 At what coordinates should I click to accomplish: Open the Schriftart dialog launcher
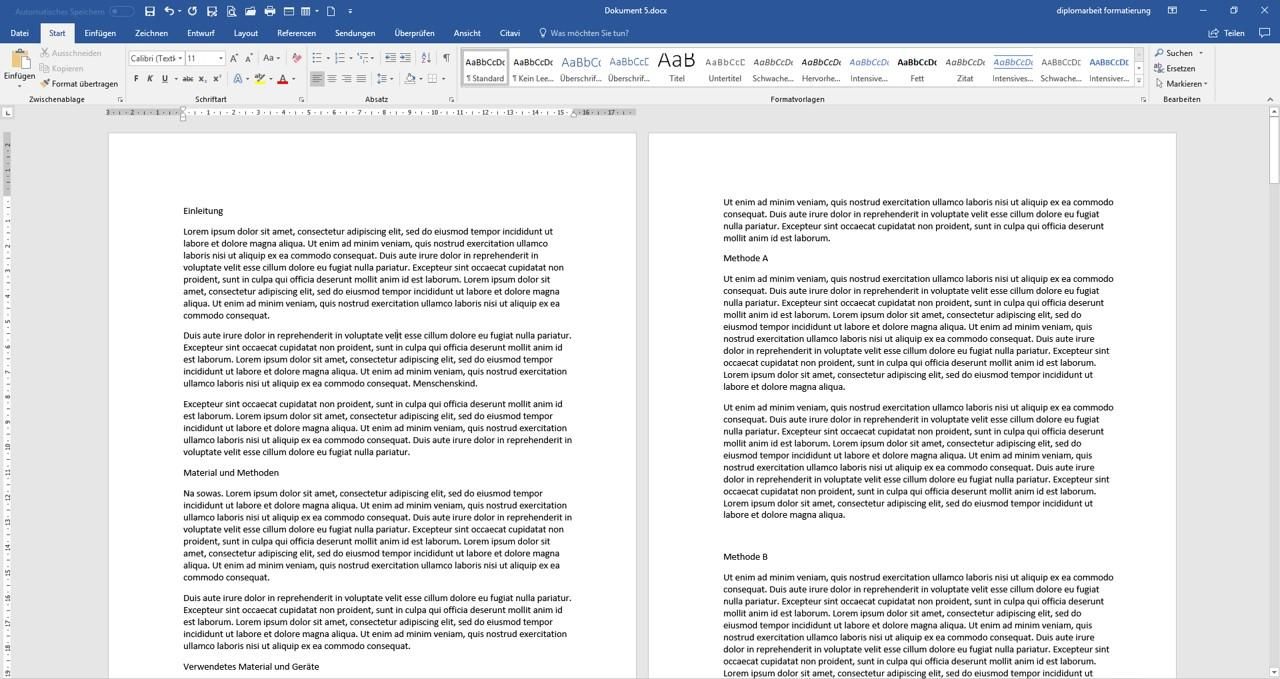pyautogui.click(x=302, y=100)
